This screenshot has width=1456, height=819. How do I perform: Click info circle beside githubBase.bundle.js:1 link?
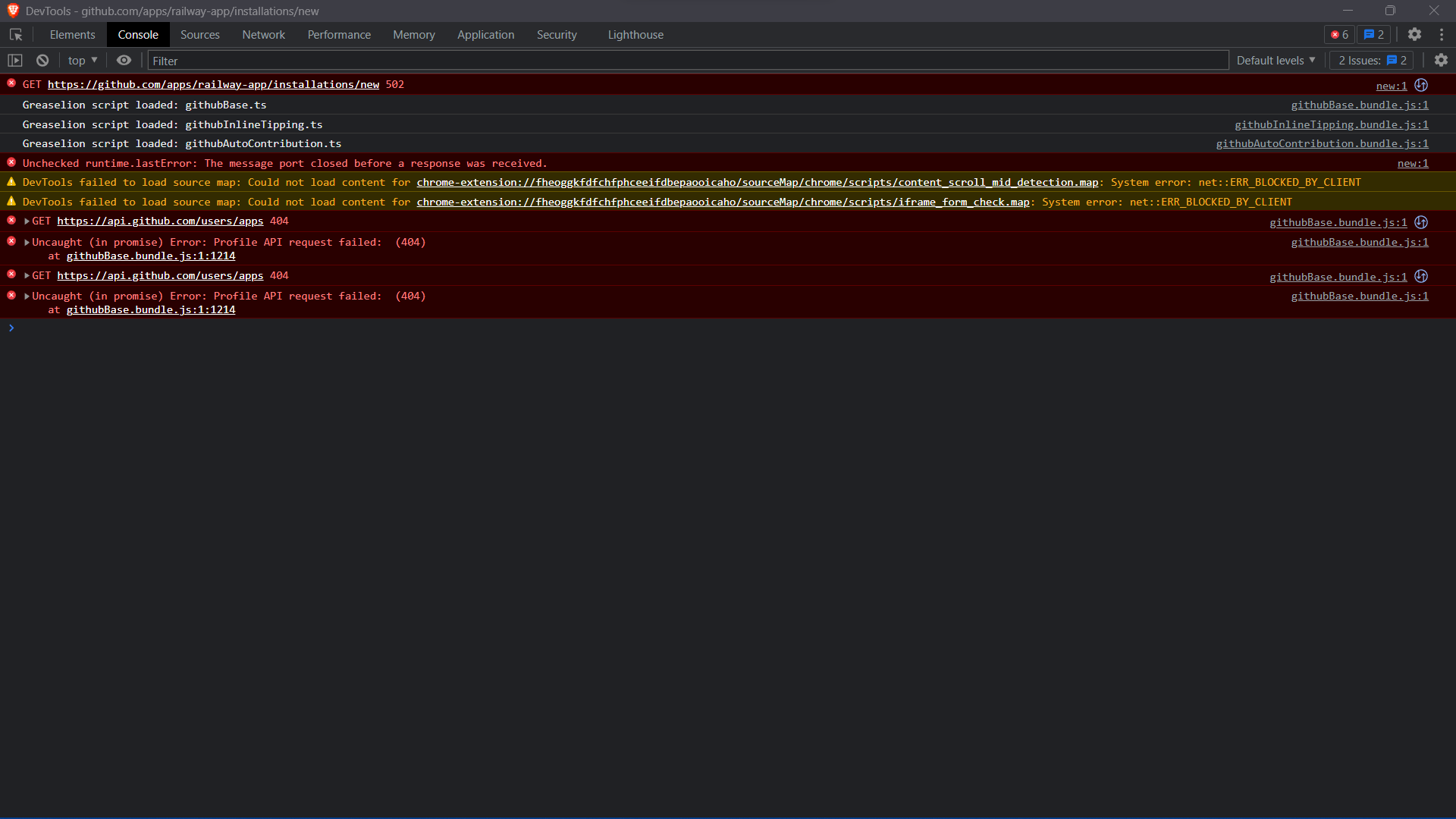(x=1421, y=222)
